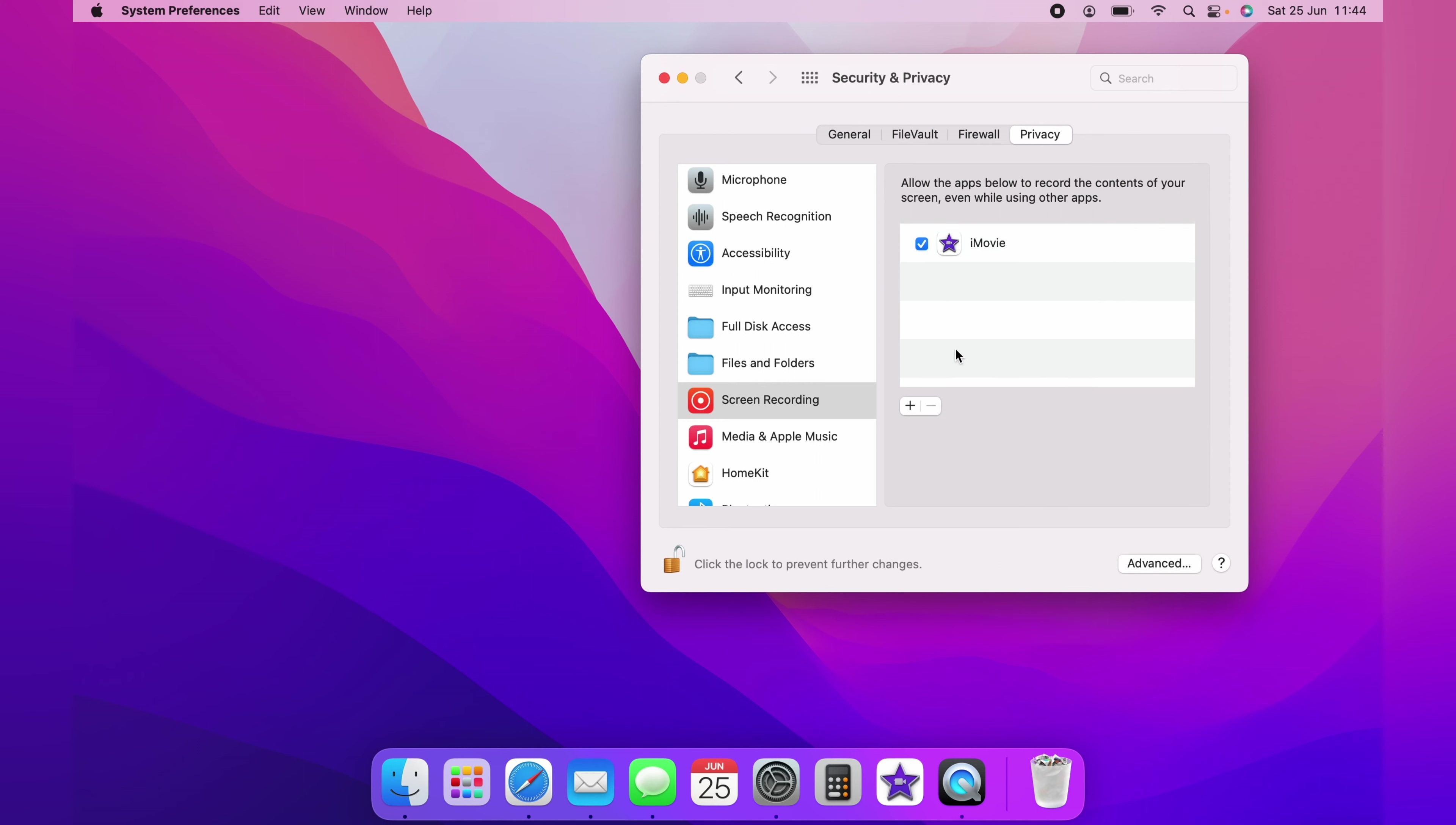Open the Help menu
Image resolution: width=1456 pixels, height=825 pixels.
pyautogui.click(x=419, y=11)
